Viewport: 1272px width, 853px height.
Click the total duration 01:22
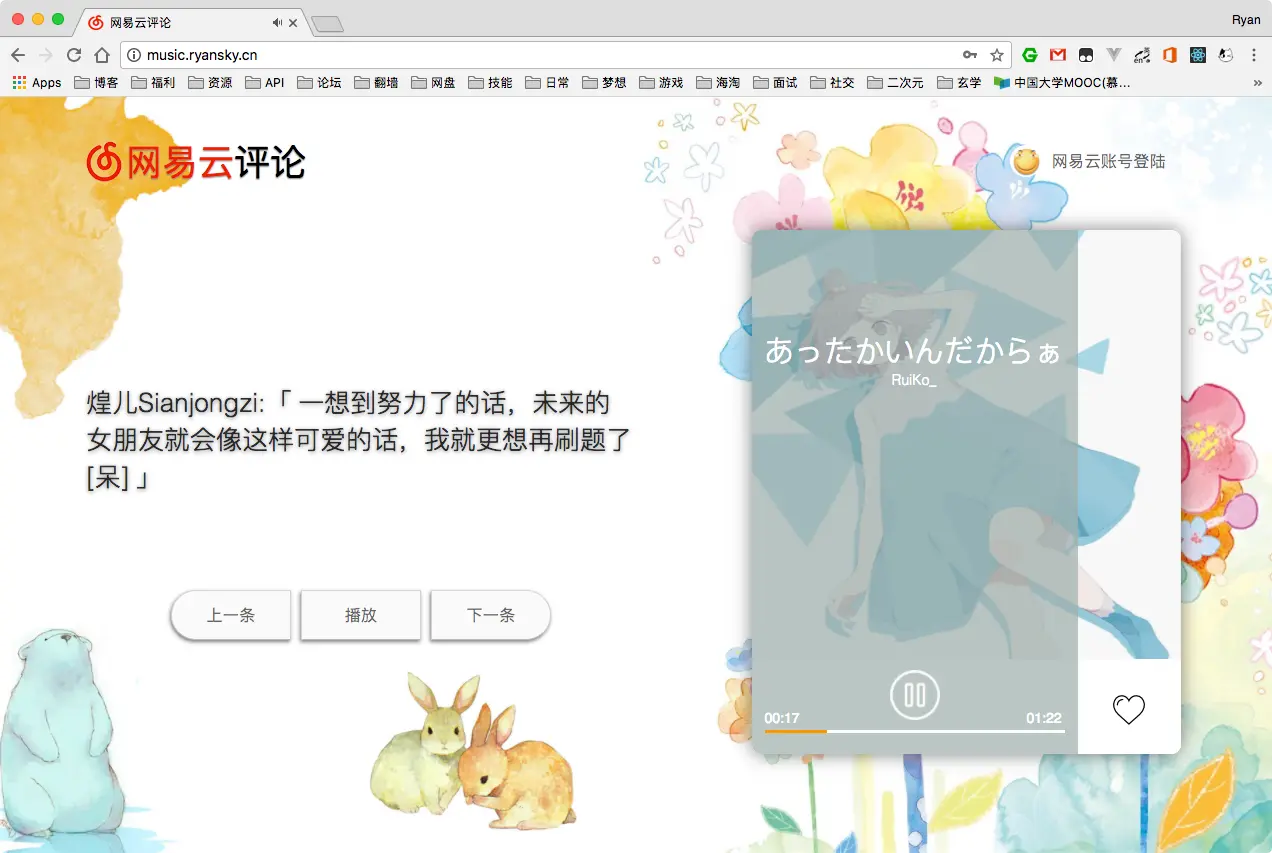pyautogui.click(x=1044, y=718)
